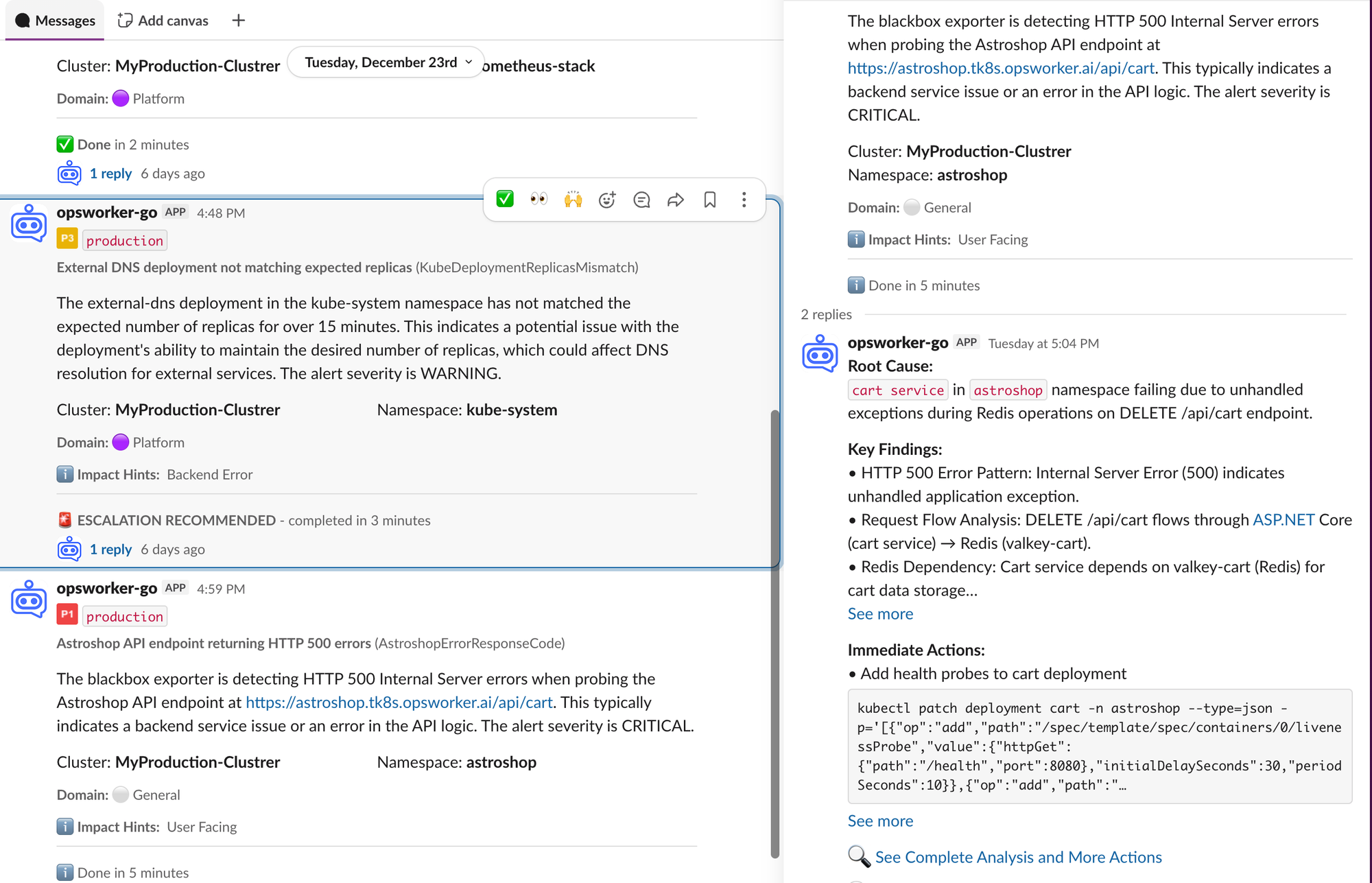Open 1 reply under ESCALATION RECOMMENDED message
Screen dimensions: 1372x883
tap(110, 550)
